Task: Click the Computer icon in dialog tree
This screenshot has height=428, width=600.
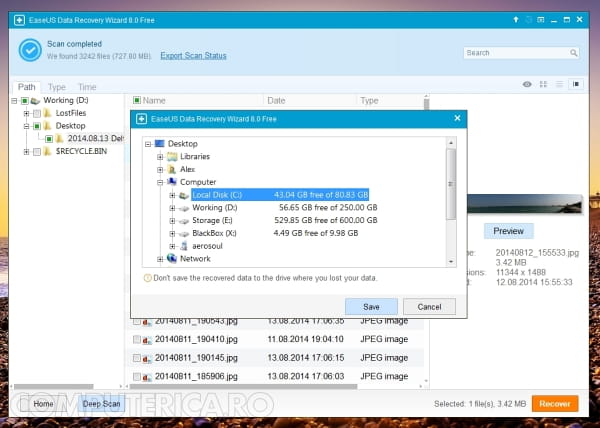Action: tap(172, 182)
